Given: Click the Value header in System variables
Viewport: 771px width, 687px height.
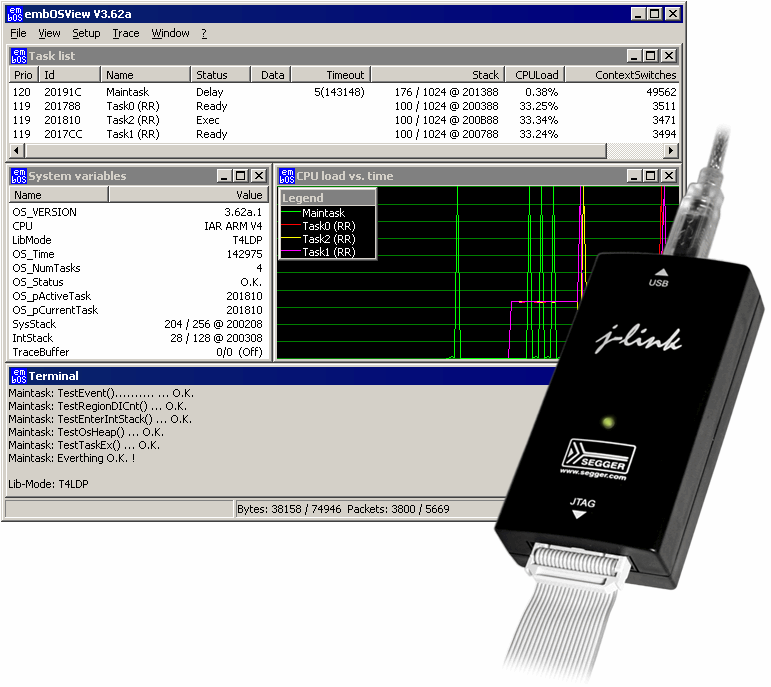Looking at the screenshot, I should click(189, 195).
